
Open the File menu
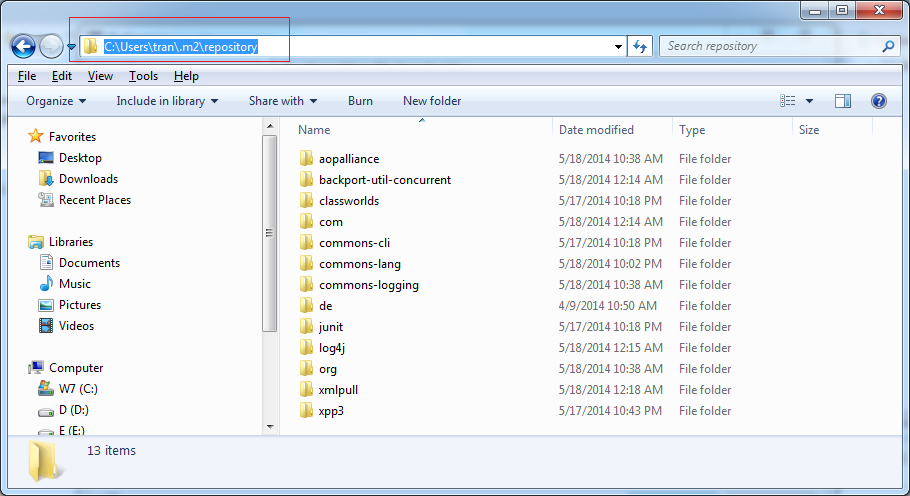coord(27,76)
